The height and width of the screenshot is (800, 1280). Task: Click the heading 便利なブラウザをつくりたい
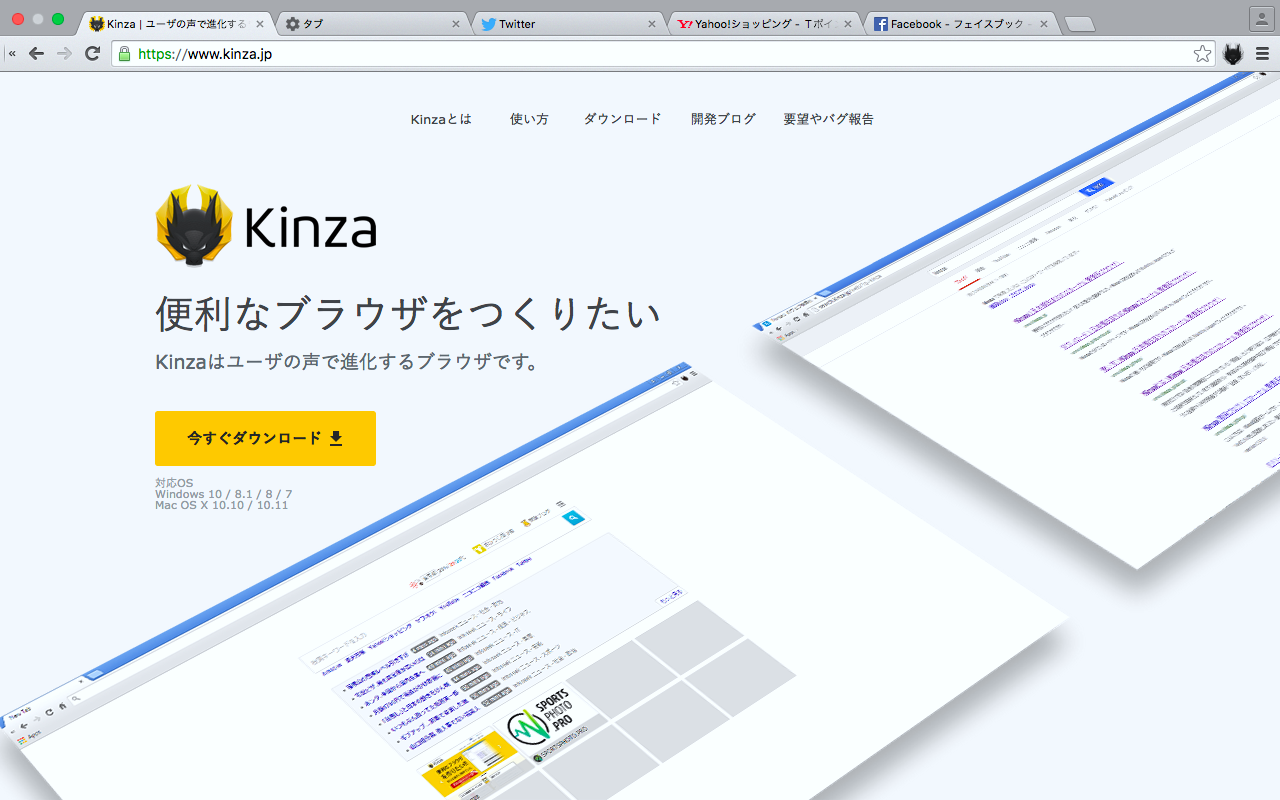click(408, 313)
